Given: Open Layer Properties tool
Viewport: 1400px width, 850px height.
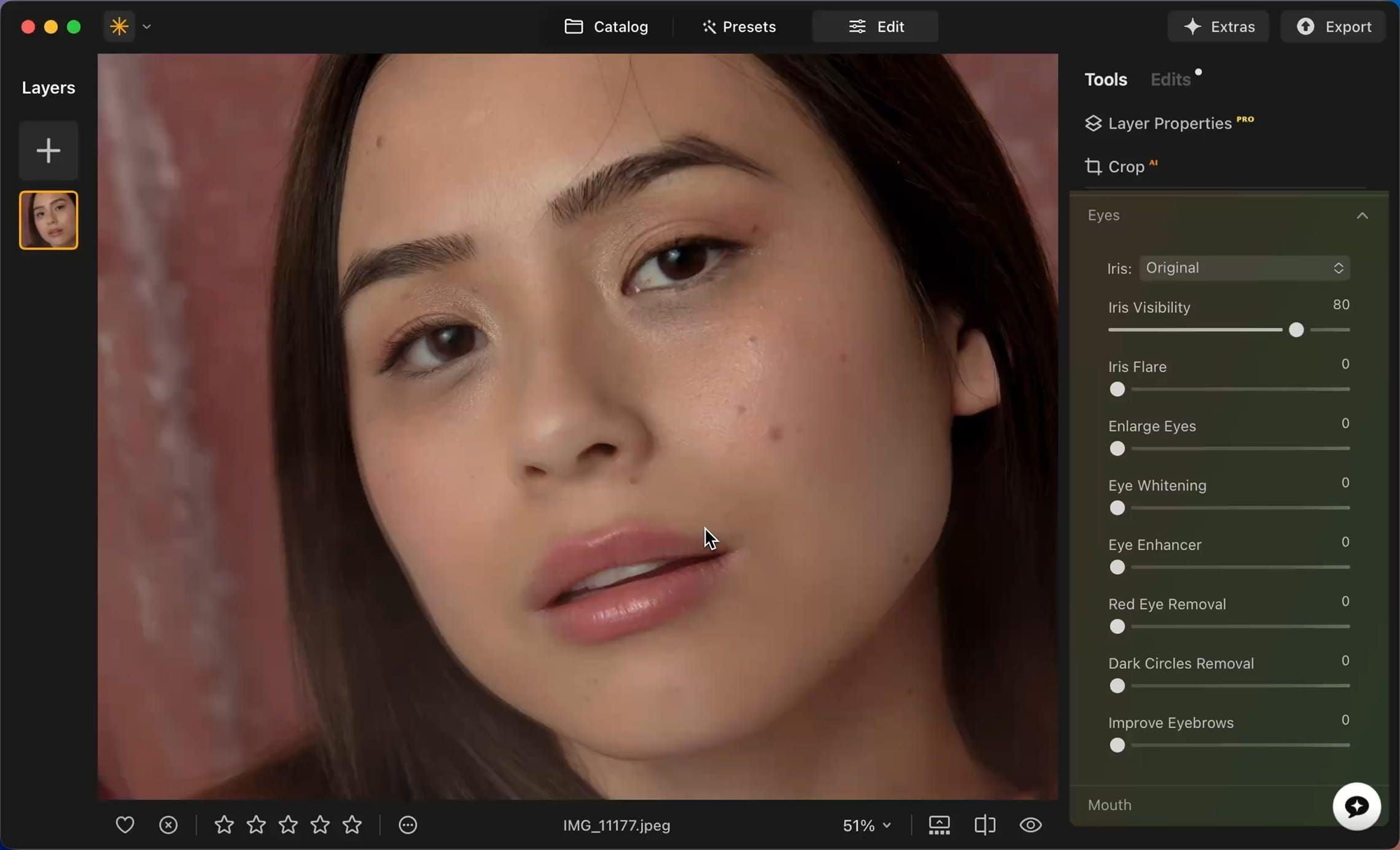Looking at the screenshot, I should tap(1170, 123).
